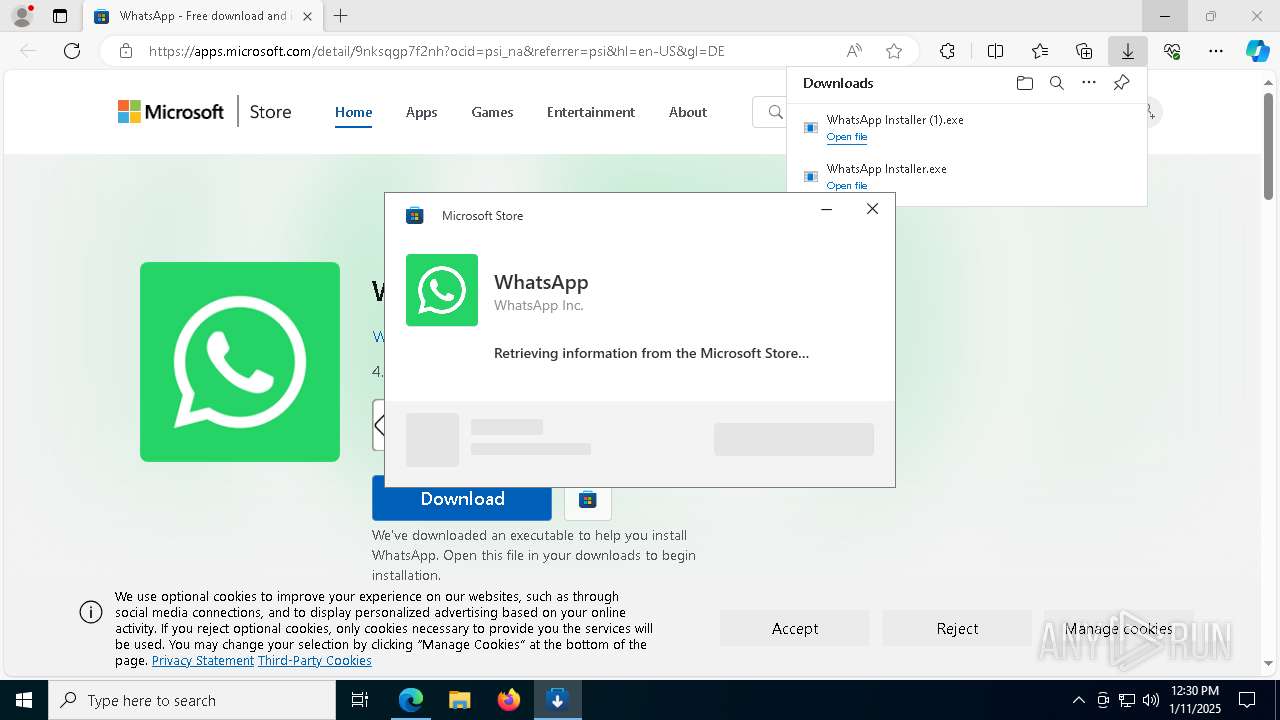The width and height of the screenshot is (1280, 720).
Task: Open the Extensions puzzle icon
Action: pos(947,51)
